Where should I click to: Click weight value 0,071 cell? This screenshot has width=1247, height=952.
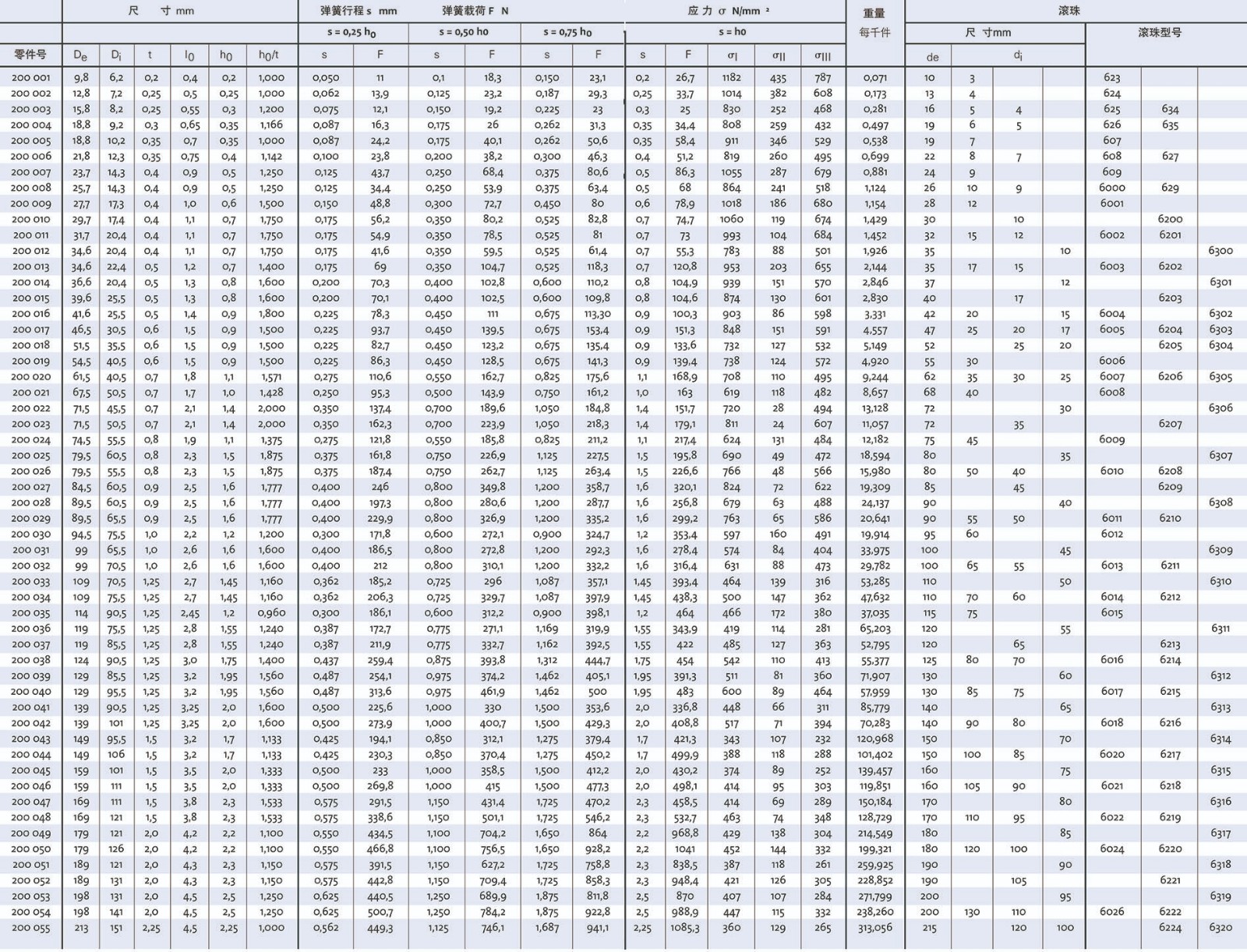pos(874,78)
